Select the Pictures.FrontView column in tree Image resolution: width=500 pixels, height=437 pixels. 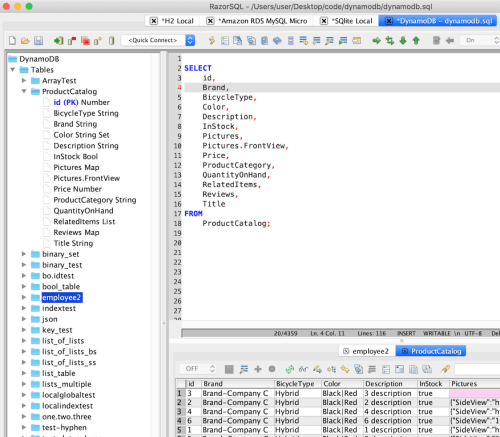tap(87, 178)
